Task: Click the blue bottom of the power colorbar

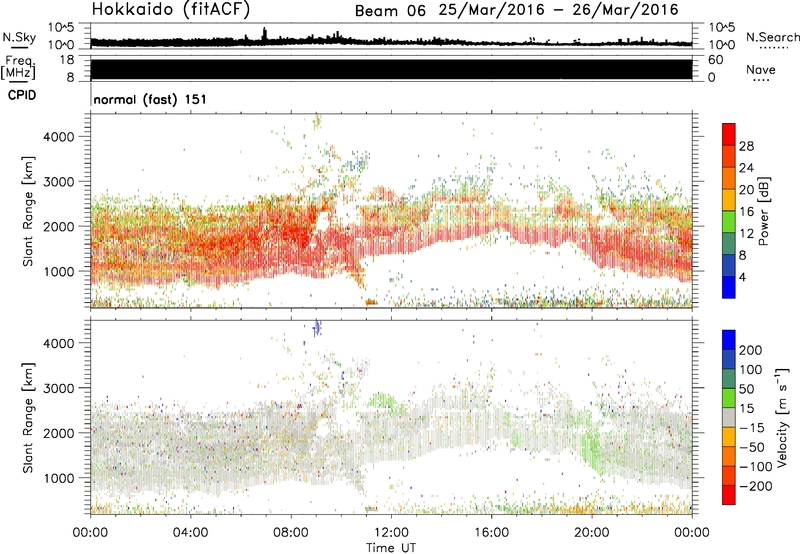Action: pos(729,287)
